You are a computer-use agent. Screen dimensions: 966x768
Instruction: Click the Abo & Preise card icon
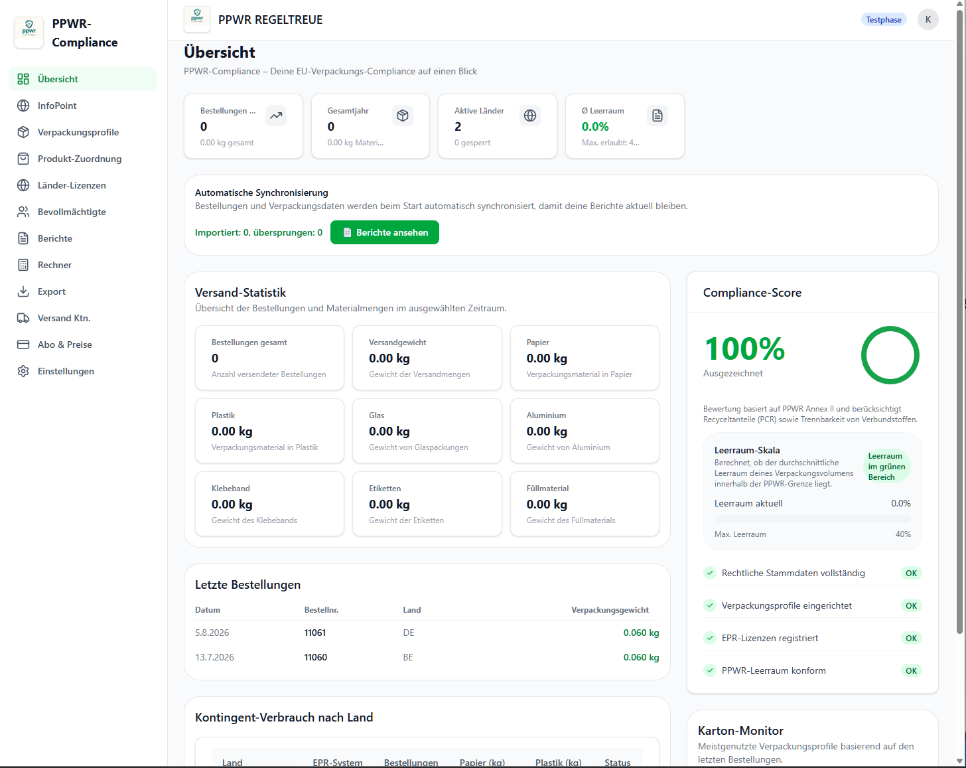click(x=23, y=344)
